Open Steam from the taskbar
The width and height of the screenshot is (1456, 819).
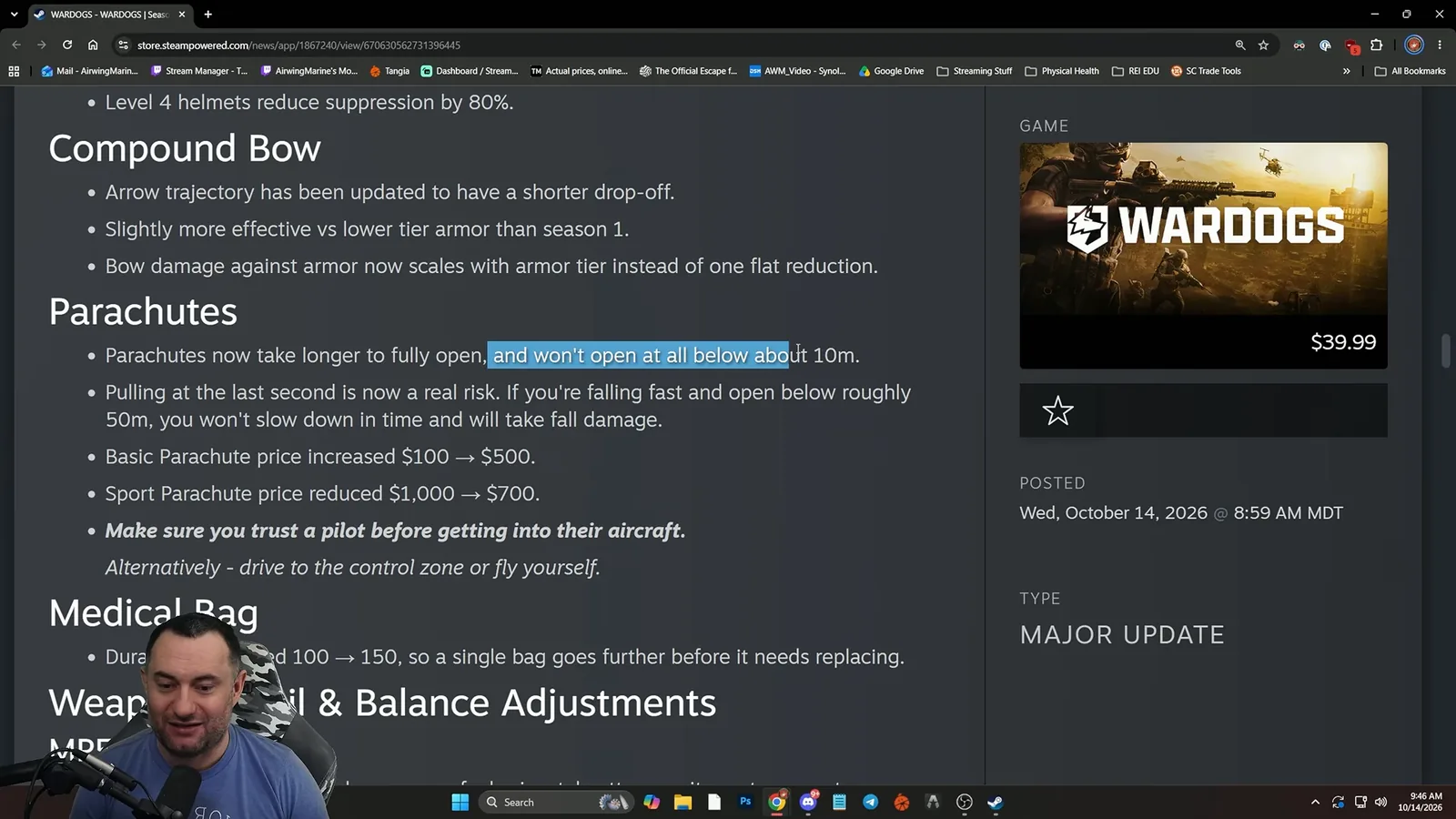click(996, 802)
